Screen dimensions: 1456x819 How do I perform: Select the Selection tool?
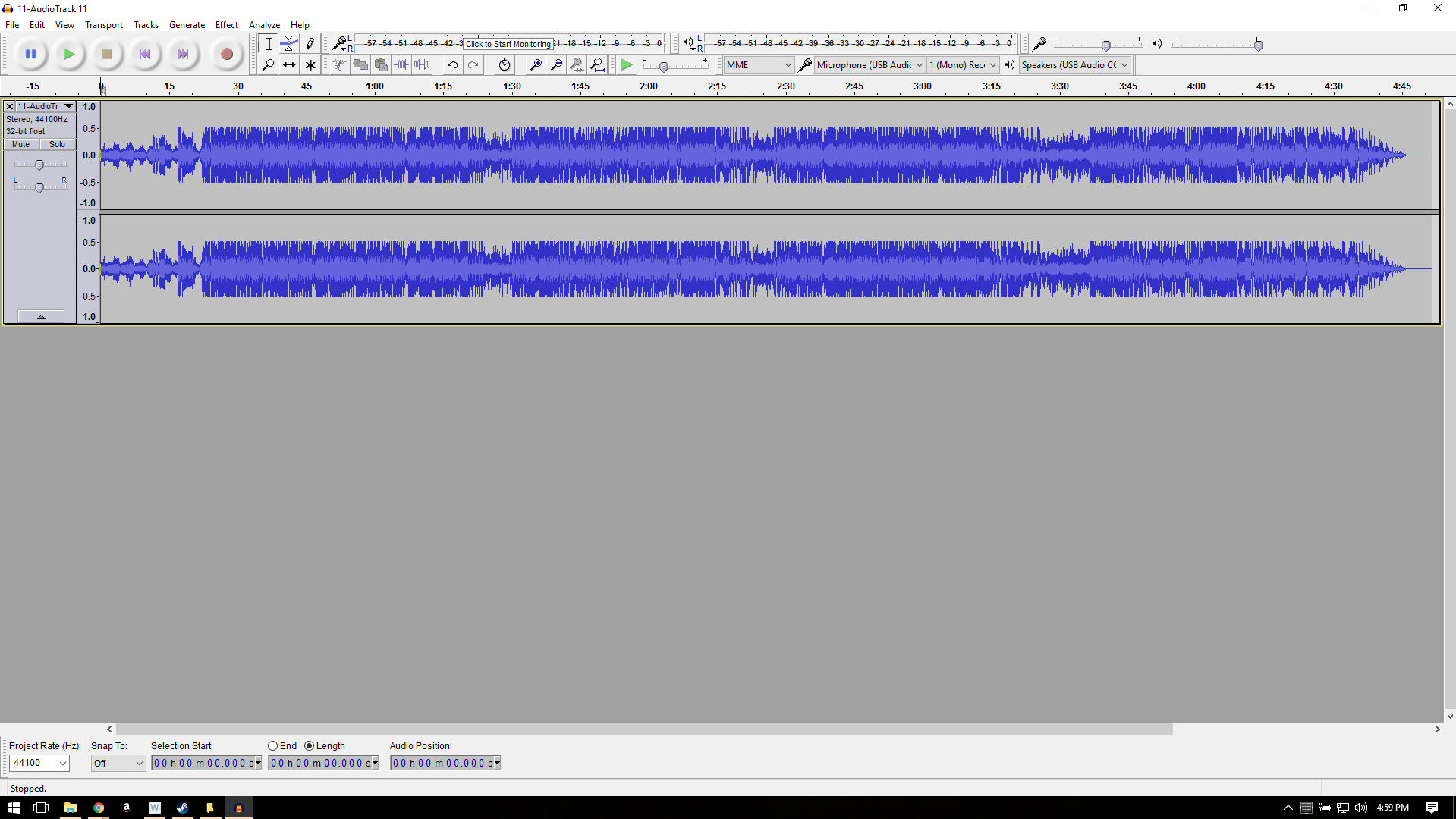(x=269, y=43)
